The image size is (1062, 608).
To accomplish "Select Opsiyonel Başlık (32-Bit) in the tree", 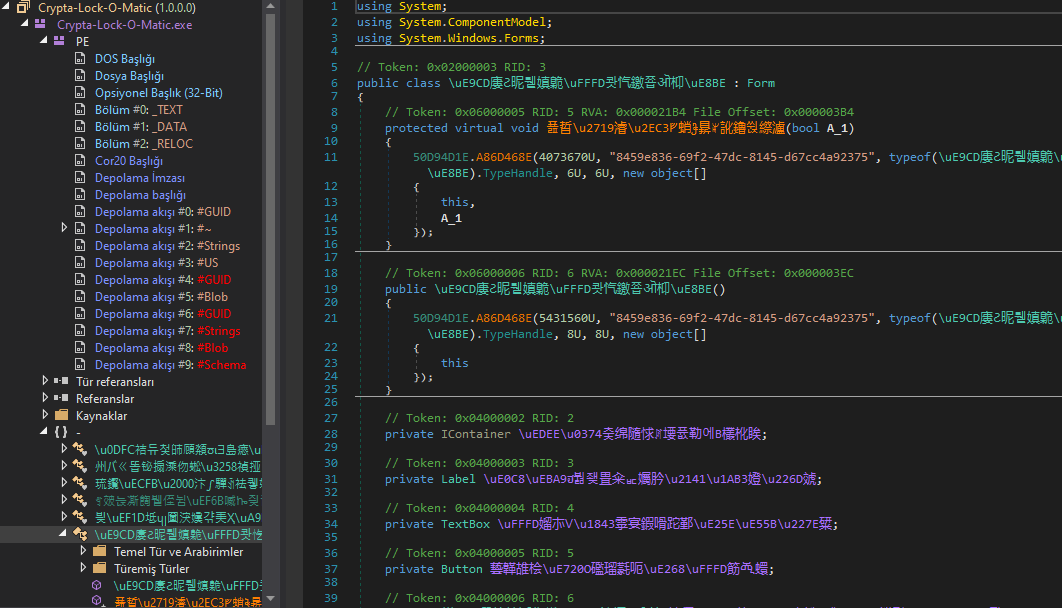I will [157, 93].
